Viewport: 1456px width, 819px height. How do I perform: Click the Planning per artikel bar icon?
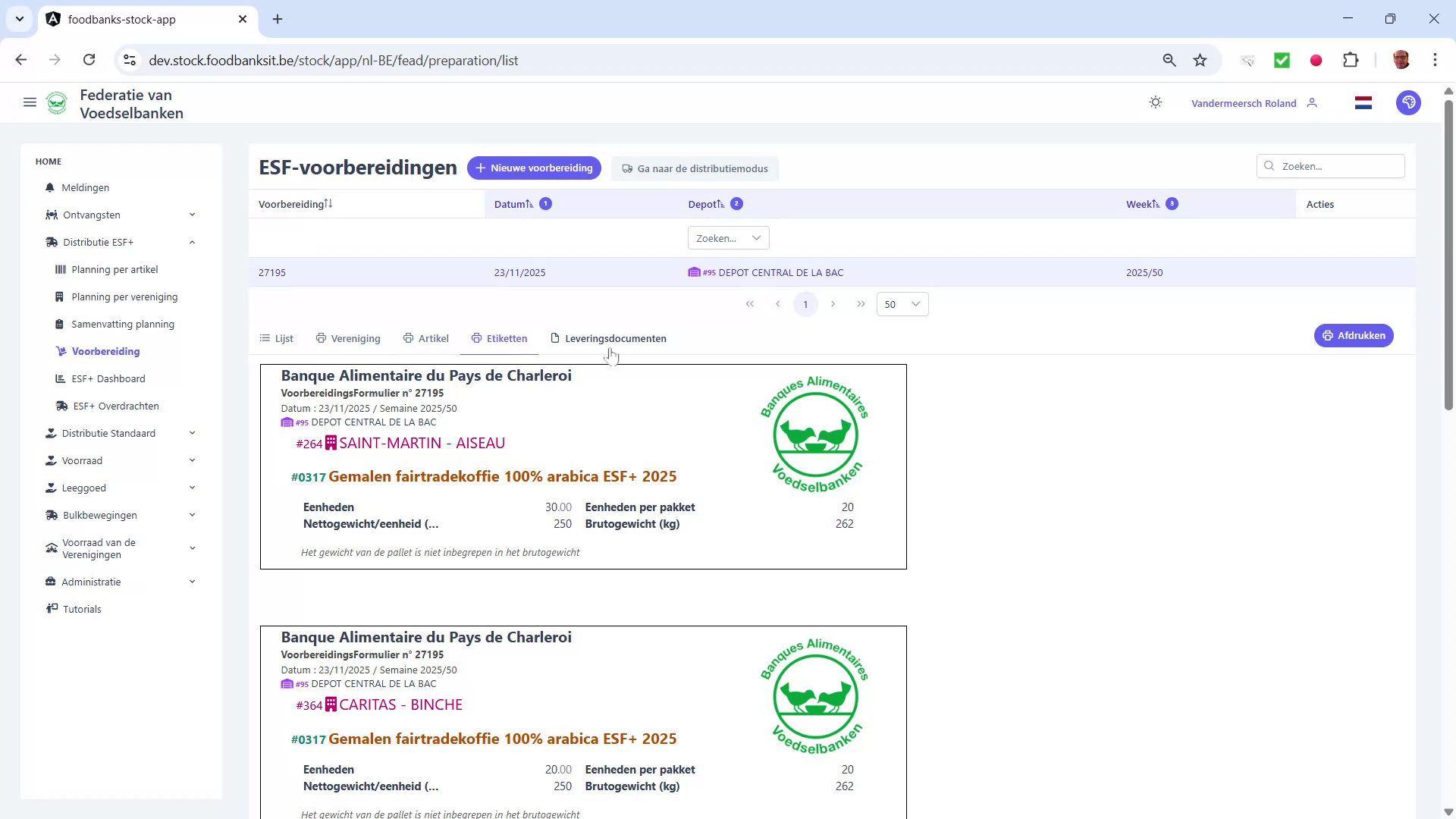point(60,269)
